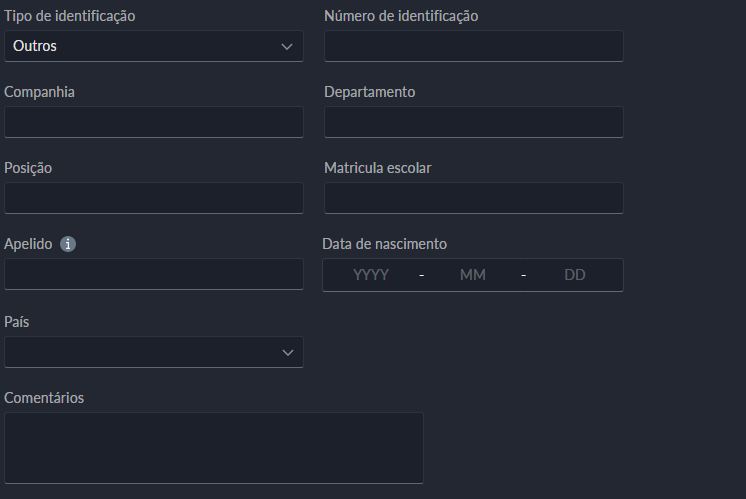Click the "Departamento" label text
The height and width of the screenshot is (499, 746).
coord(369,92)
